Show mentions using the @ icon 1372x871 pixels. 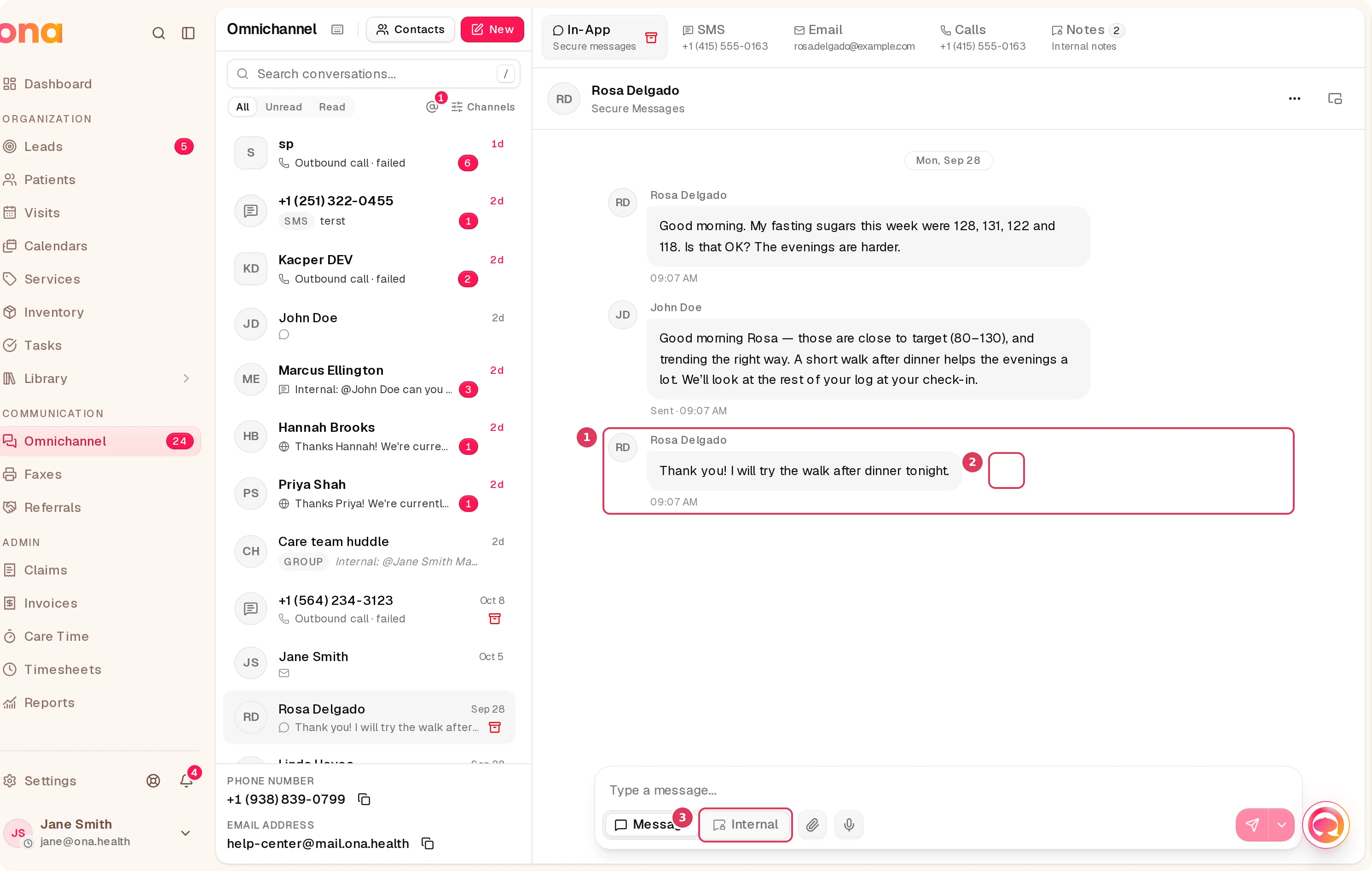point(433,107)
